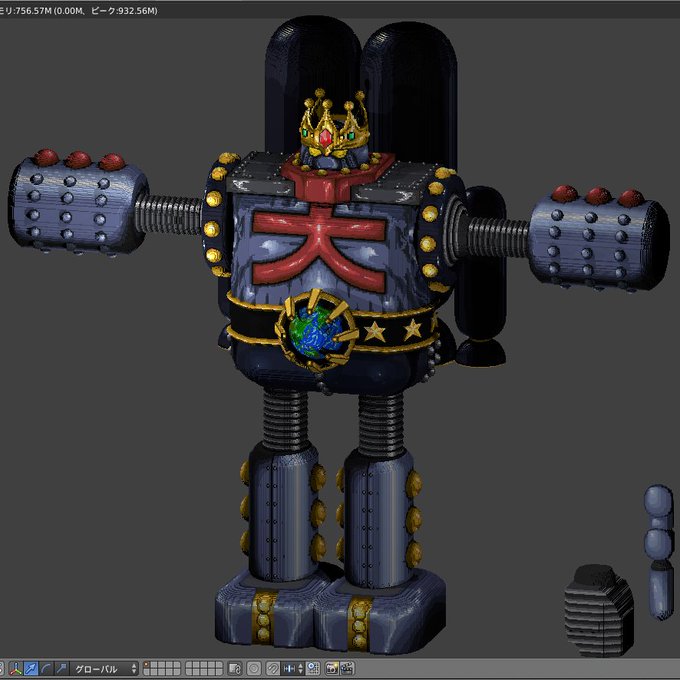Render OpenGL image with camera icon
Viewport: 680px width, 680px height.
pos(332,668)
